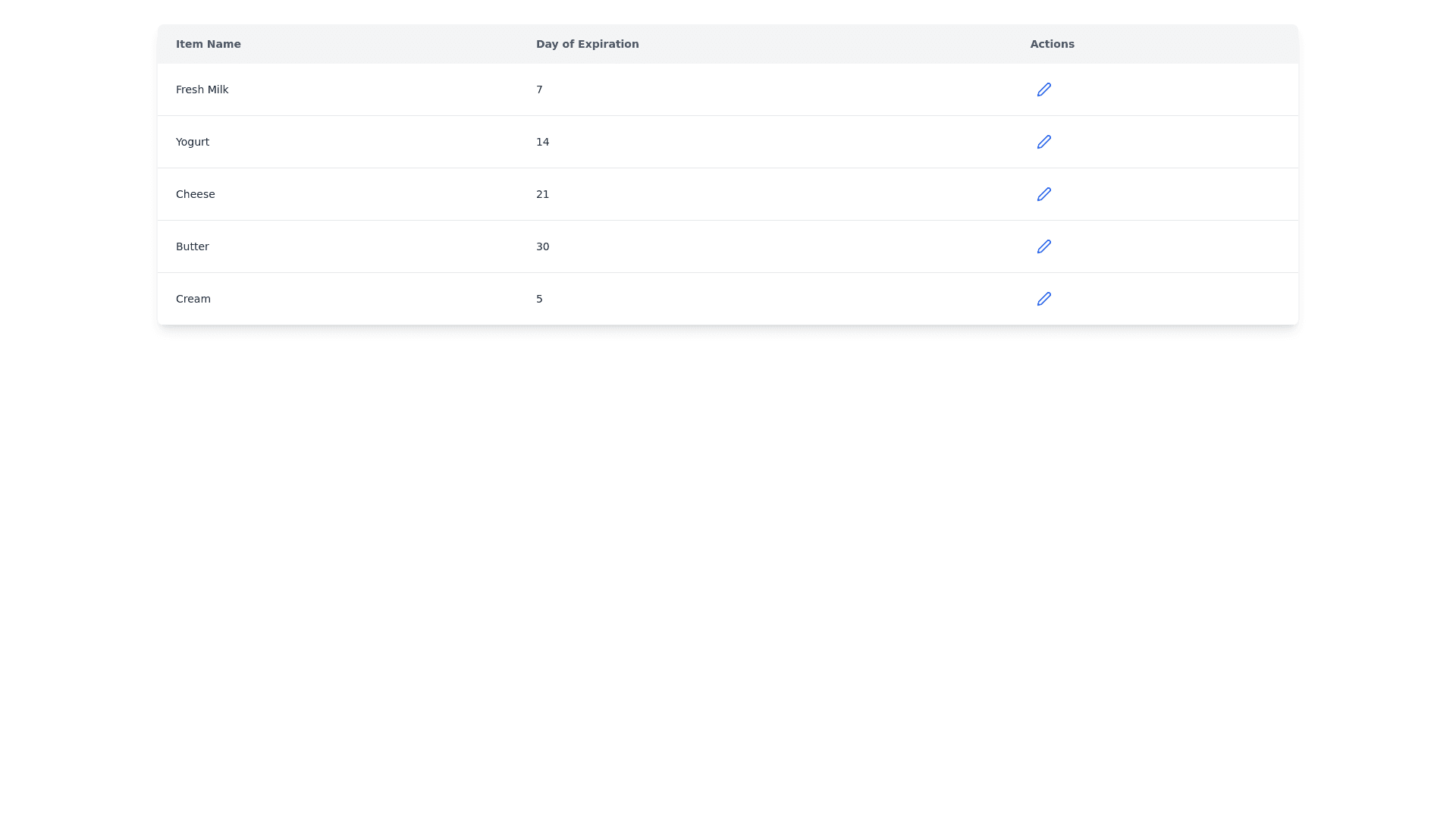
Task: Select the pencil icon in the last row
Action: [x=1044, y=299]
